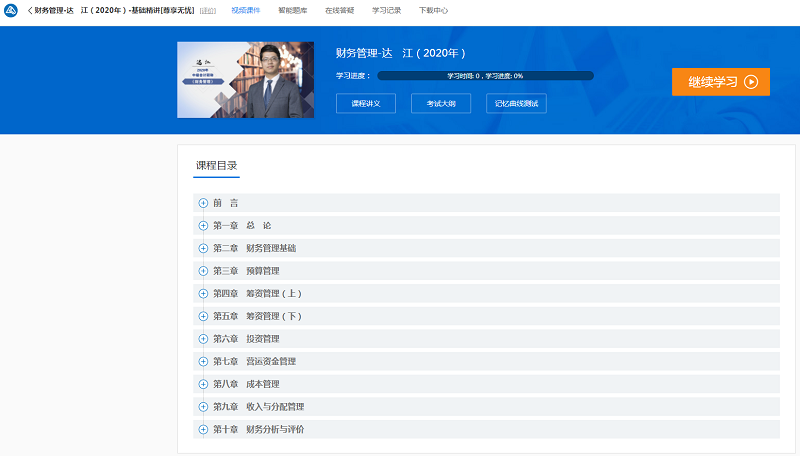Click the 考试大纲 button
800x456 pixels.
pyautogui.click(x=441, y=104)
